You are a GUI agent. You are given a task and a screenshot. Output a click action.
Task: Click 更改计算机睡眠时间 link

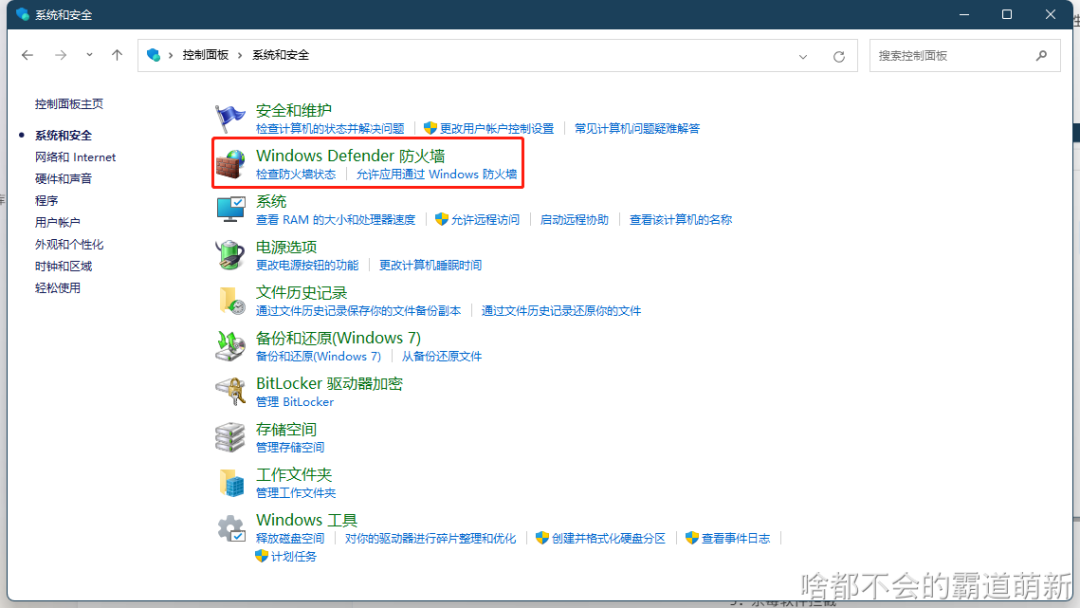430,265
